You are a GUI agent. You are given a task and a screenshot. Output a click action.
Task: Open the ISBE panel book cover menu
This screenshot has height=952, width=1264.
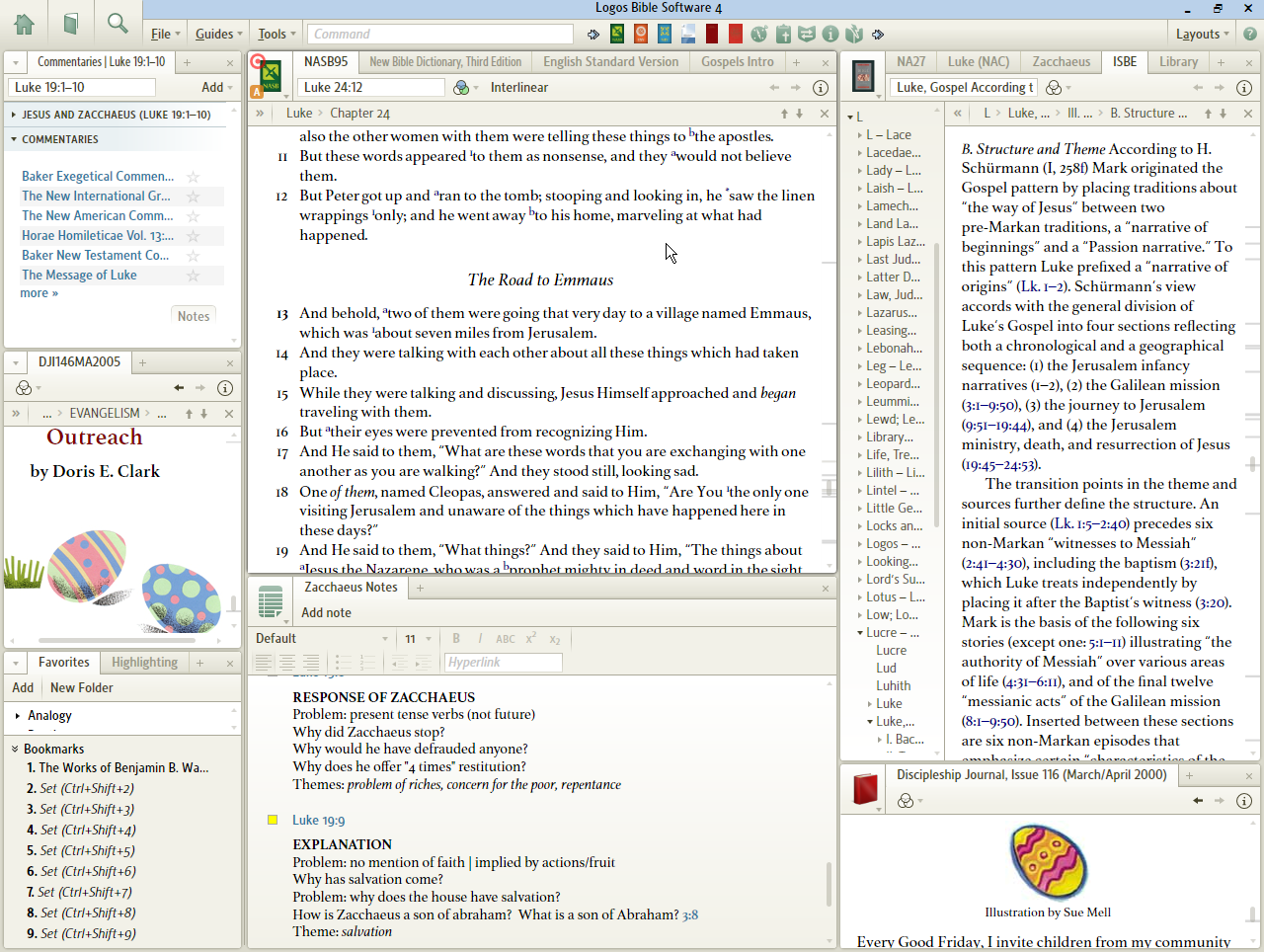pyautogui.click(x=863, y=76)
